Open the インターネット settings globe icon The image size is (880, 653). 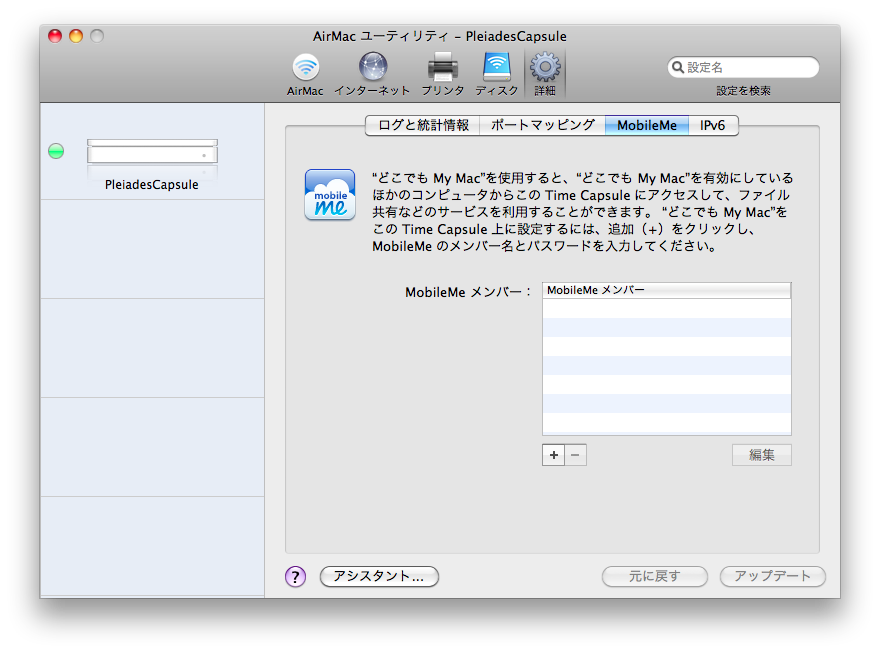(x=373, y=67)
